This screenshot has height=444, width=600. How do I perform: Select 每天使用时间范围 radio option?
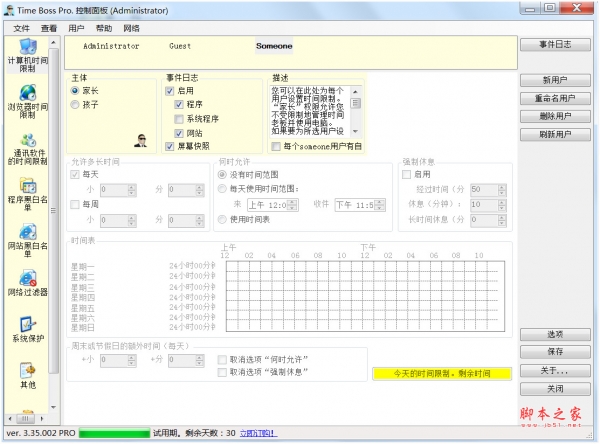[221, 188]
